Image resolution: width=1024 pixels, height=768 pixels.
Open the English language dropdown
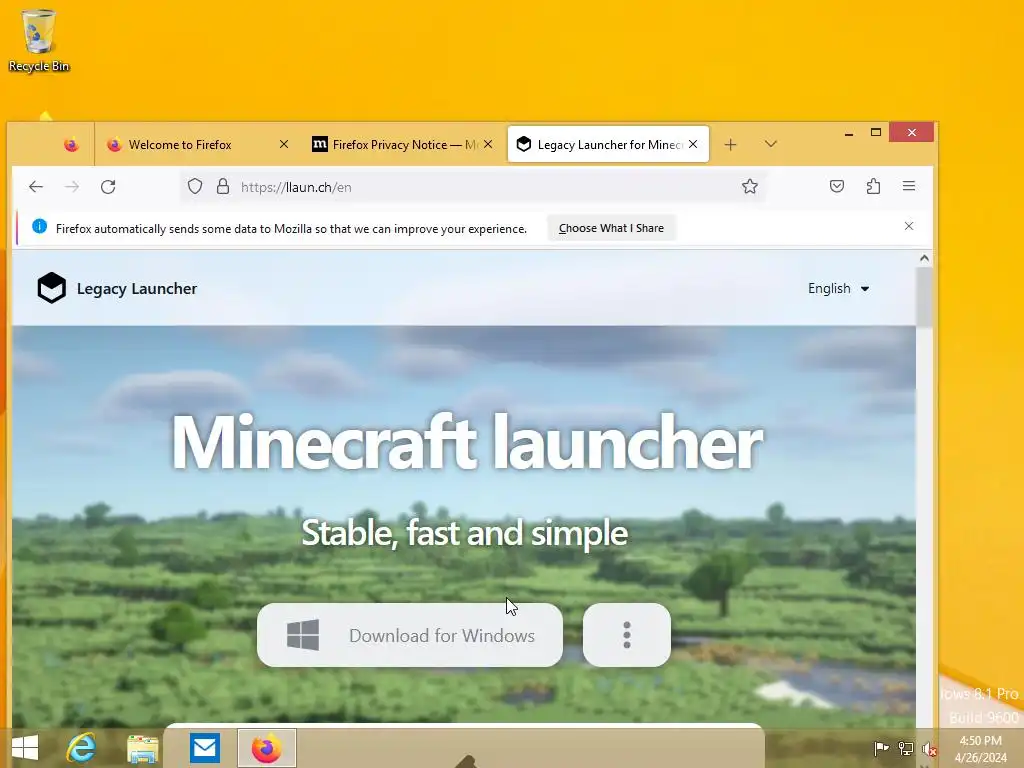click(839, 289)
